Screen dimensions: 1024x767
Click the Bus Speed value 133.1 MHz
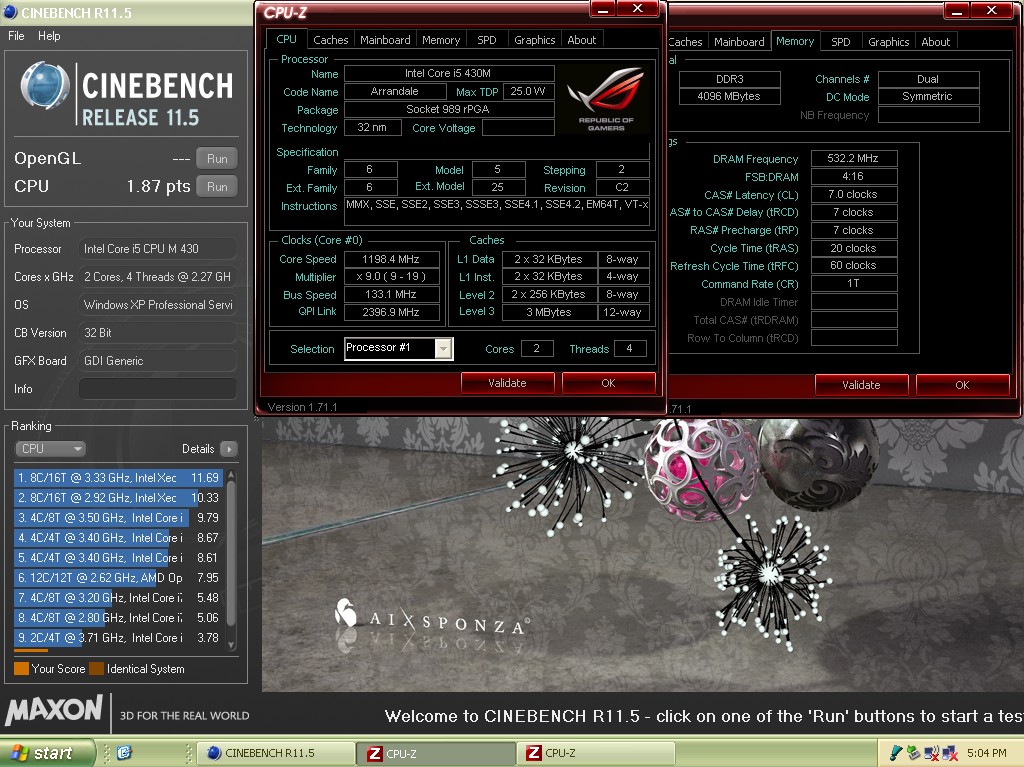(x=391, y=295)
